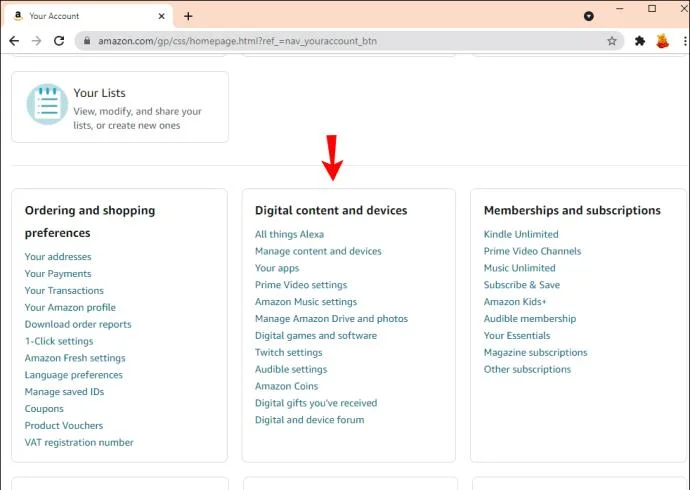The image size is (690, 490).
Task: Open Your addresses link
Action: (x=58, y=257)
